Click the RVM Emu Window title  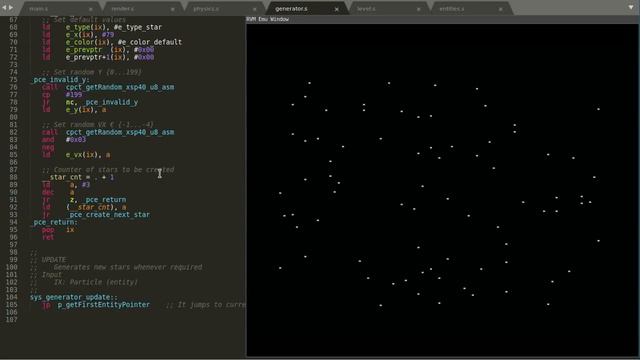click(268, 19)
